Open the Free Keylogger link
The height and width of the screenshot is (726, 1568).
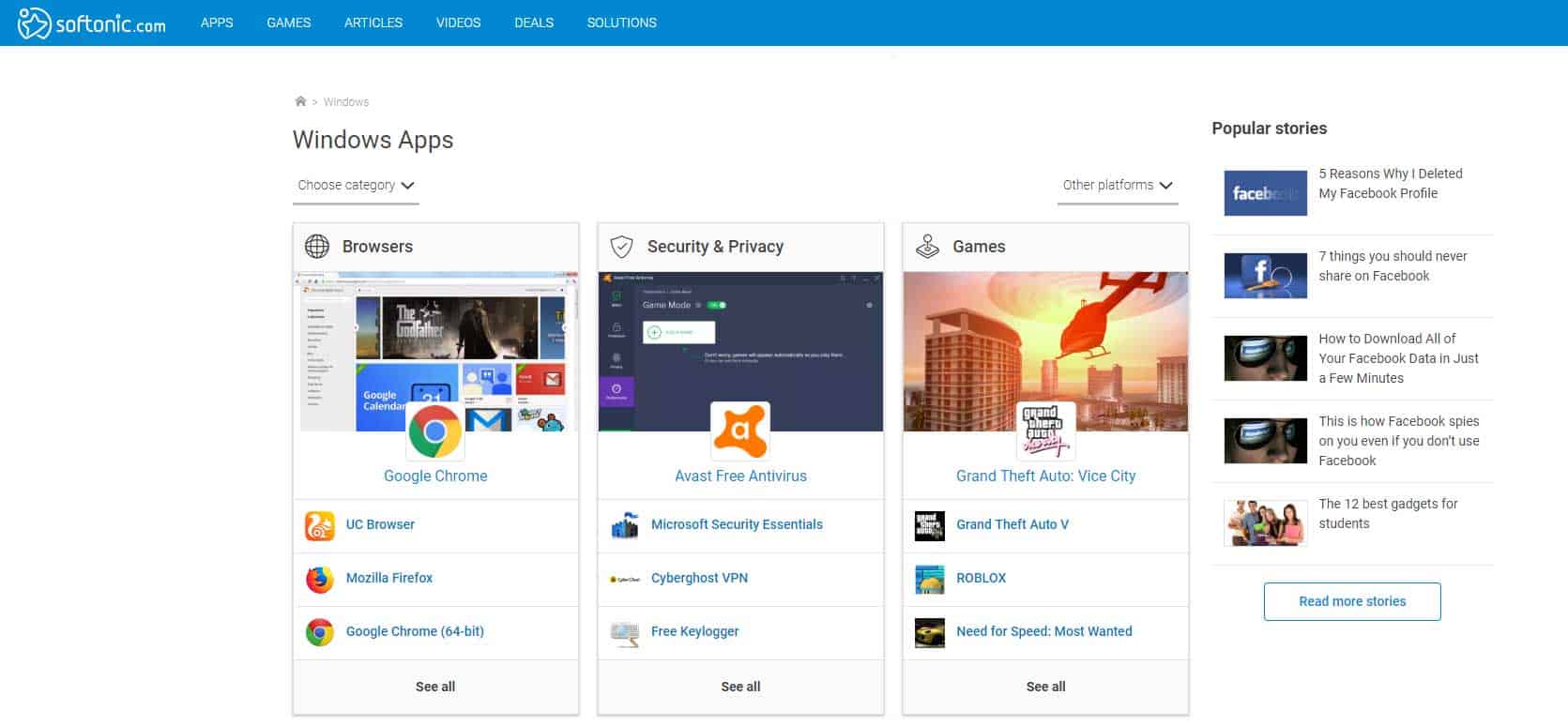point(694,631)
